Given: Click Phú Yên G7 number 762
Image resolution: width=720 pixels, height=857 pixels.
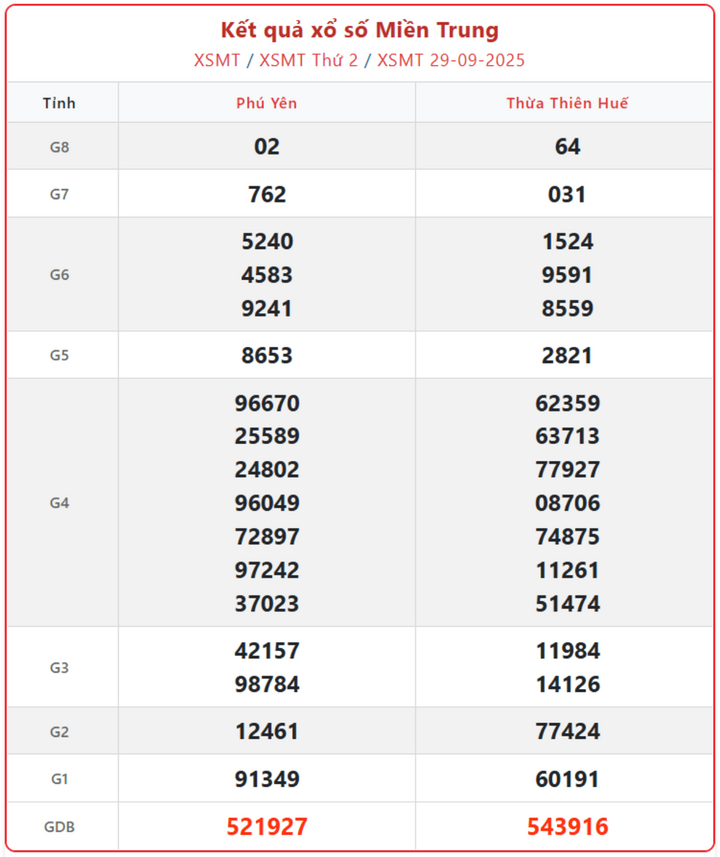Looking at the screenshot, I should 267,194.
